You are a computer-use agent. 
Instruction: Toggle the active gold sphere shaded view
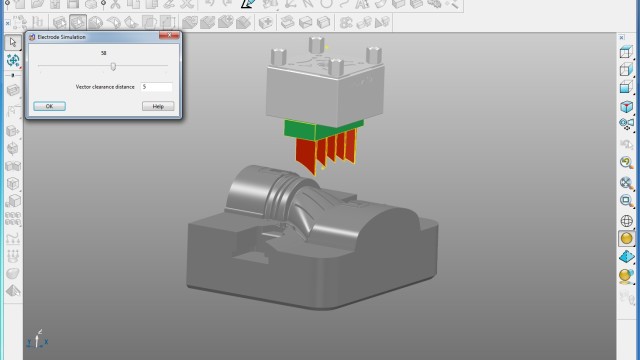[626, 238]
